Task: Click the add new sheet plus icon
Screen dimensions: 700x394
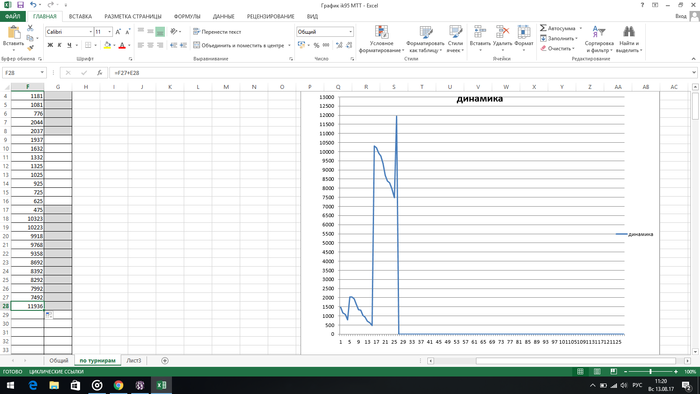Action: pos(165,361)
